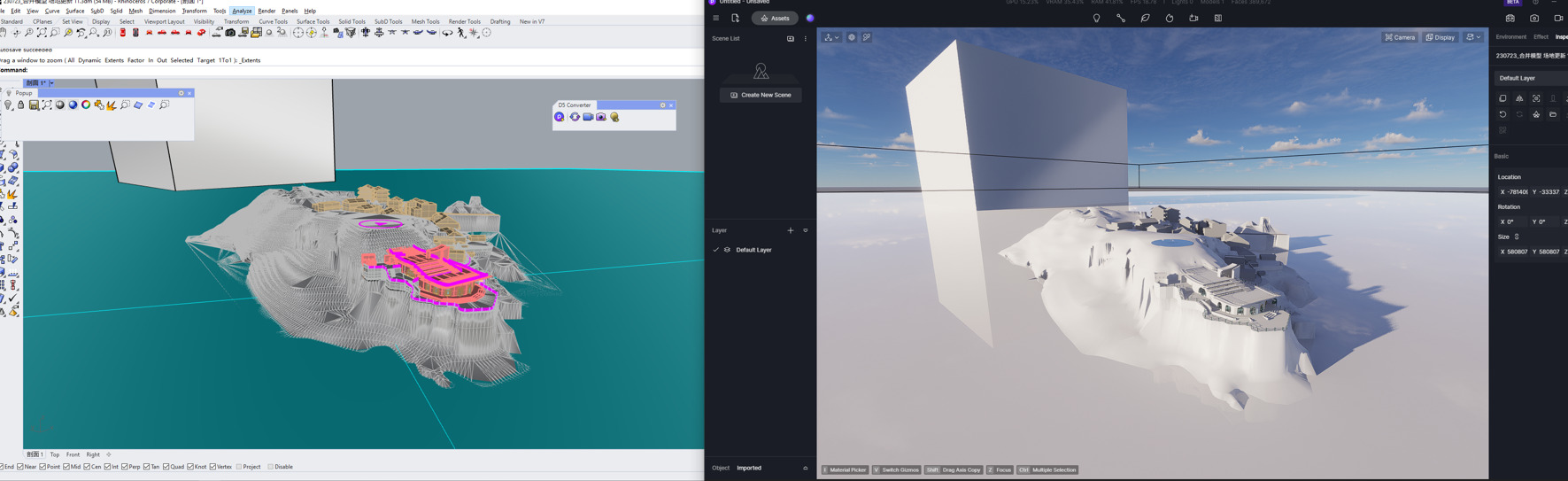Click the lock icon in Popup toolbar
The width and height of the screenshot is (1568, 481).
[x=21, y=105]
